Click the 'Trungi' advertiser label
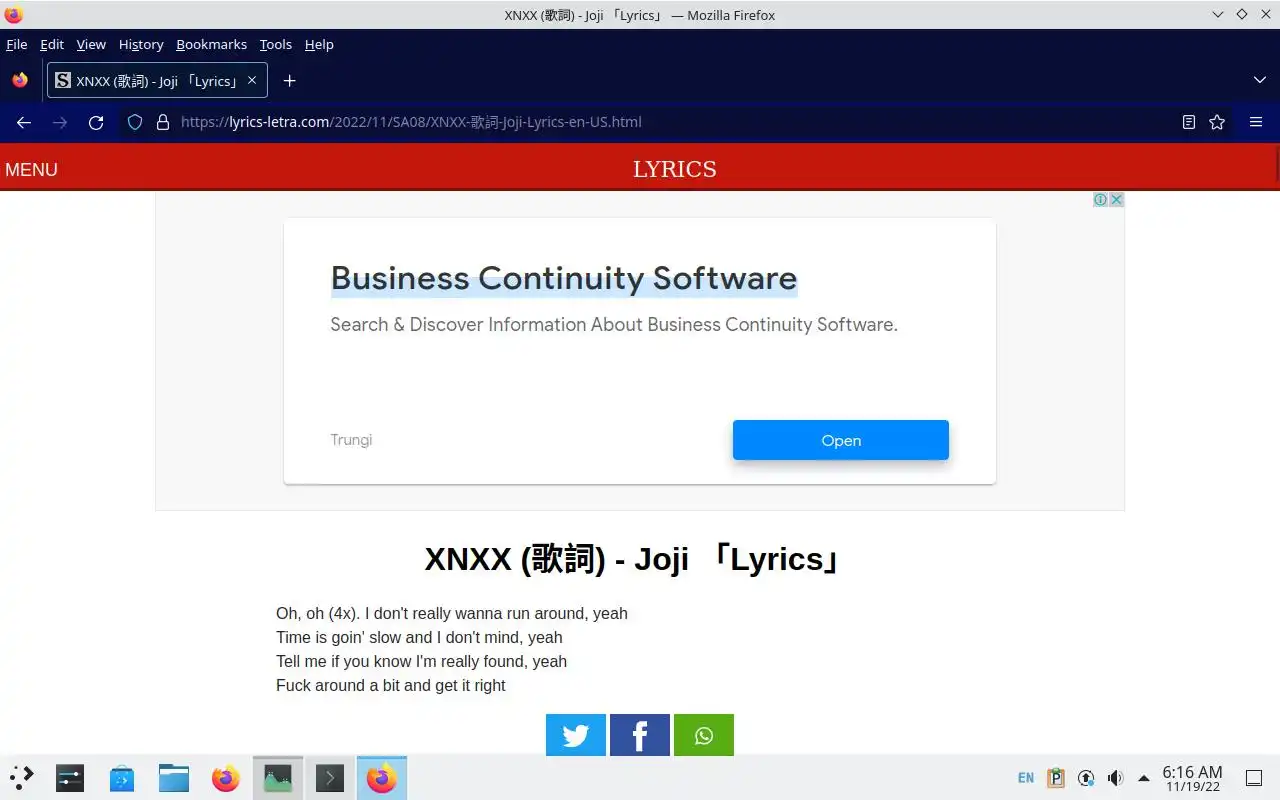This screenshot has height=800, width=1280. point(351,440)
